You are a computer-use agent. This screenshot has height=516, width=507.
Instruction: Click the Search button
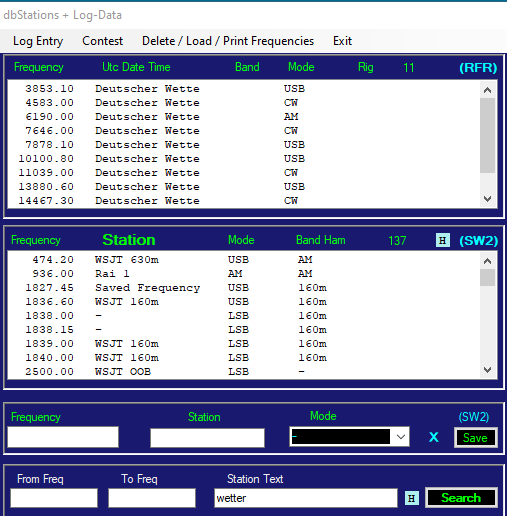point(461,498)
